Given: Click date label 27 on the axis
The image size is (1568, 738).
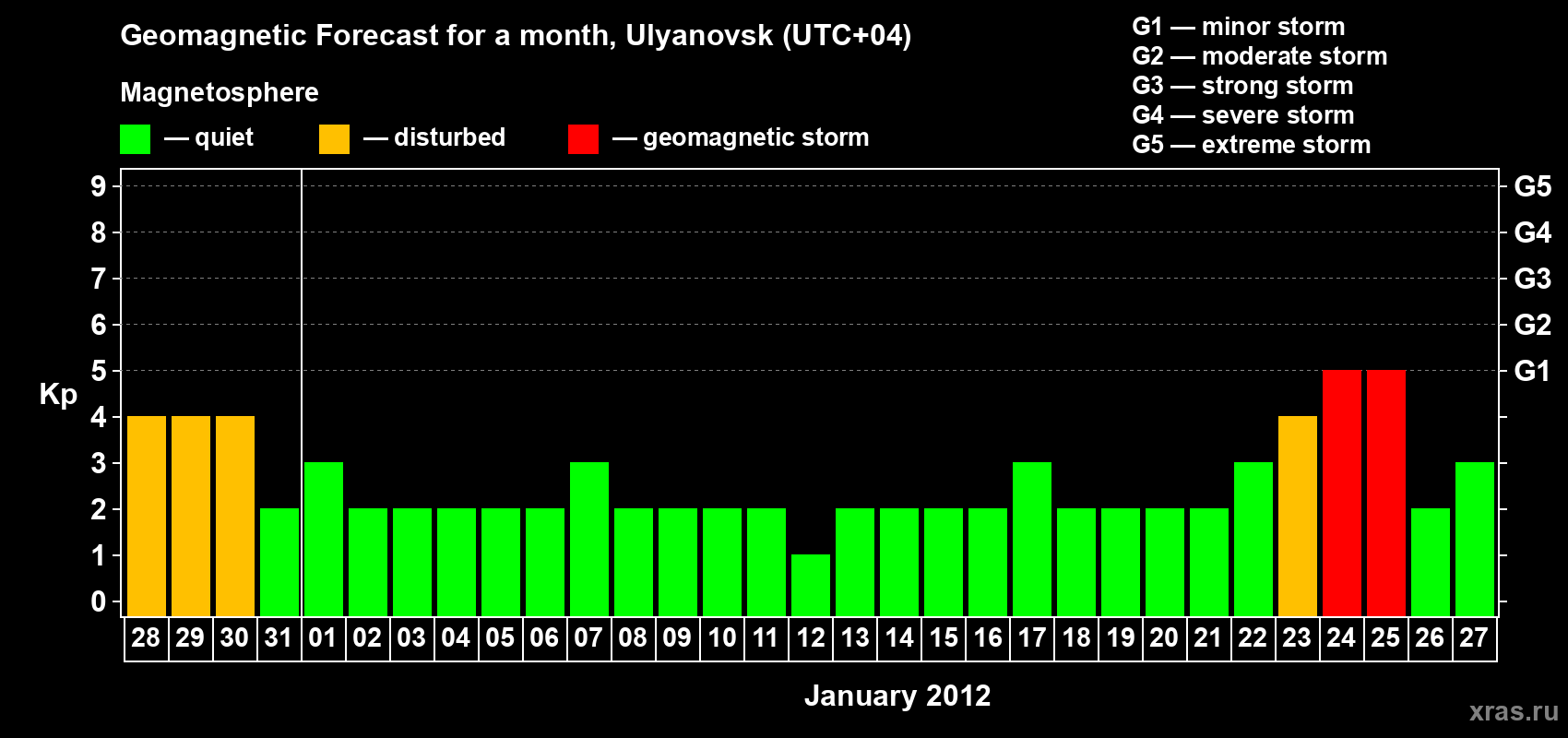Looking at the screenshot, I should (1474, 637).
